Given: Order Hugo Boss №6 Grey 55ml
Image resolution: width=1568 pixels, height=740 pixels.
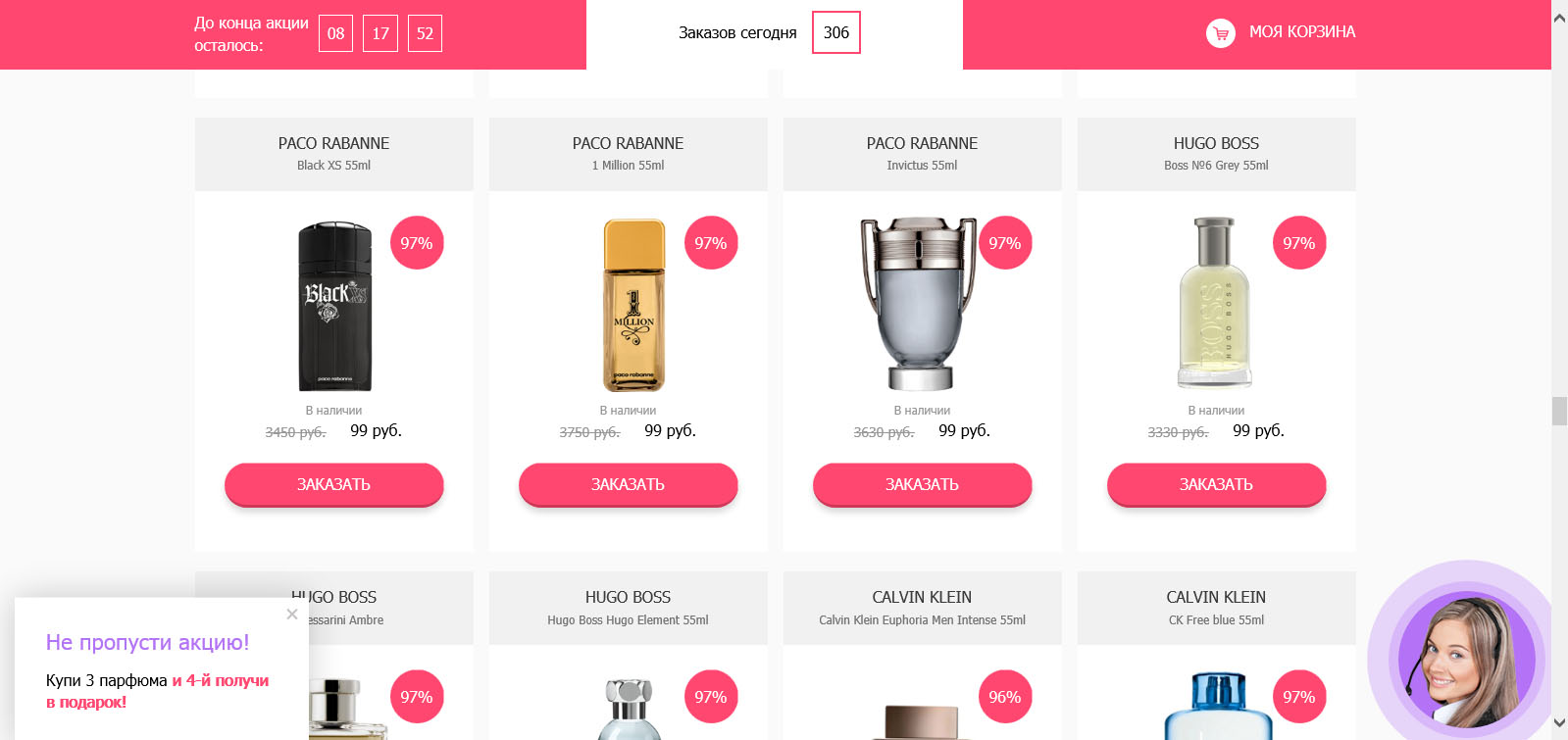Looking at the screenshot, I should coord(1216,484).
